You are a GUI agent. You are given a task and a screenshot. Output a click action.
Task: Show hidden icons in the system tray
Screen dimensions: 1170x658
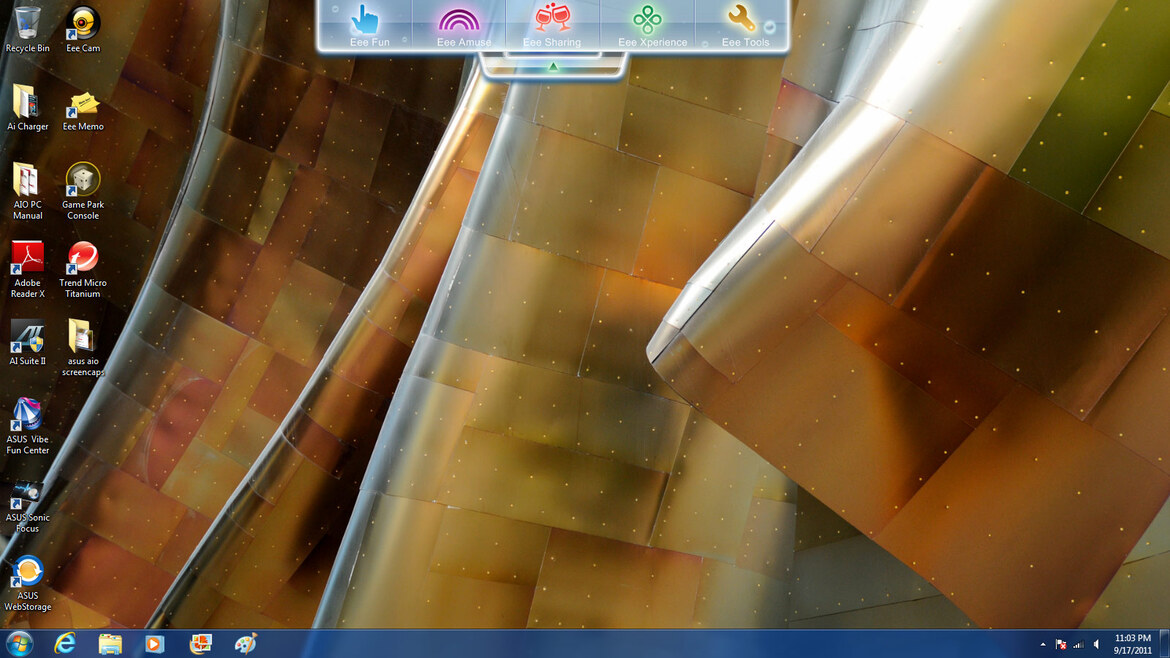coord(1043,644)
